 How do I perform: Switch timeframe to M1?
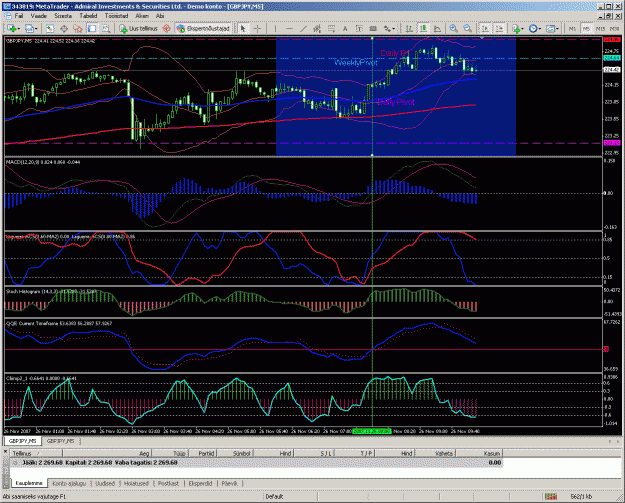[572, 29]
